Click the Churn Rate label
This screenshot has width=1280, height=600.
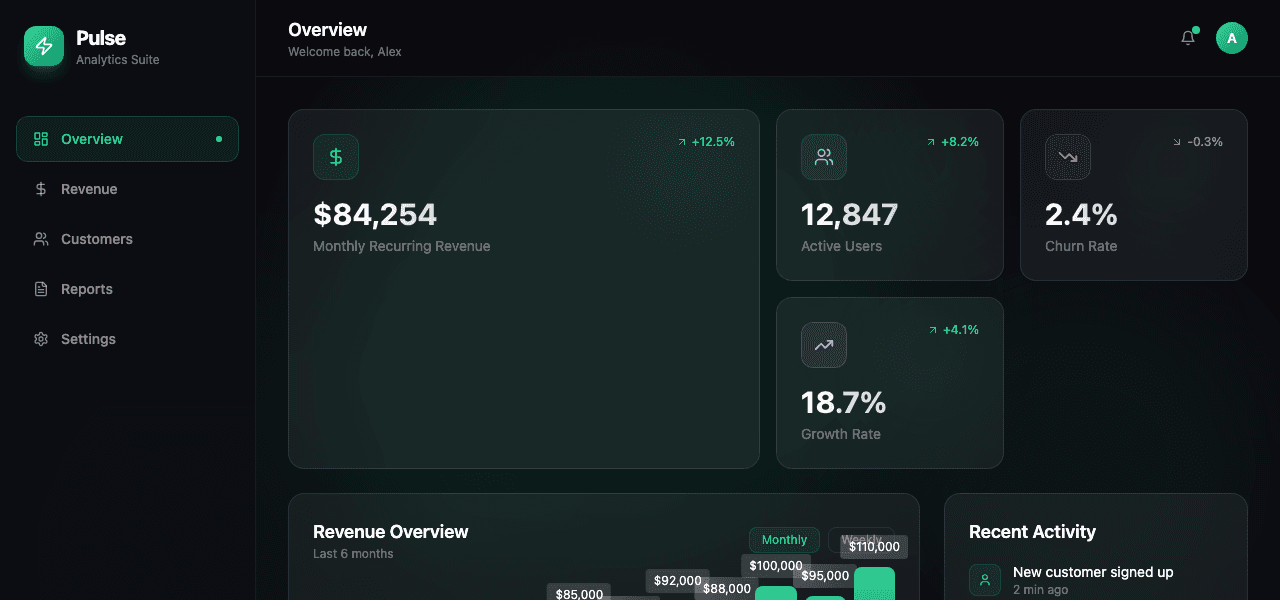click(x=1081, y=246)
